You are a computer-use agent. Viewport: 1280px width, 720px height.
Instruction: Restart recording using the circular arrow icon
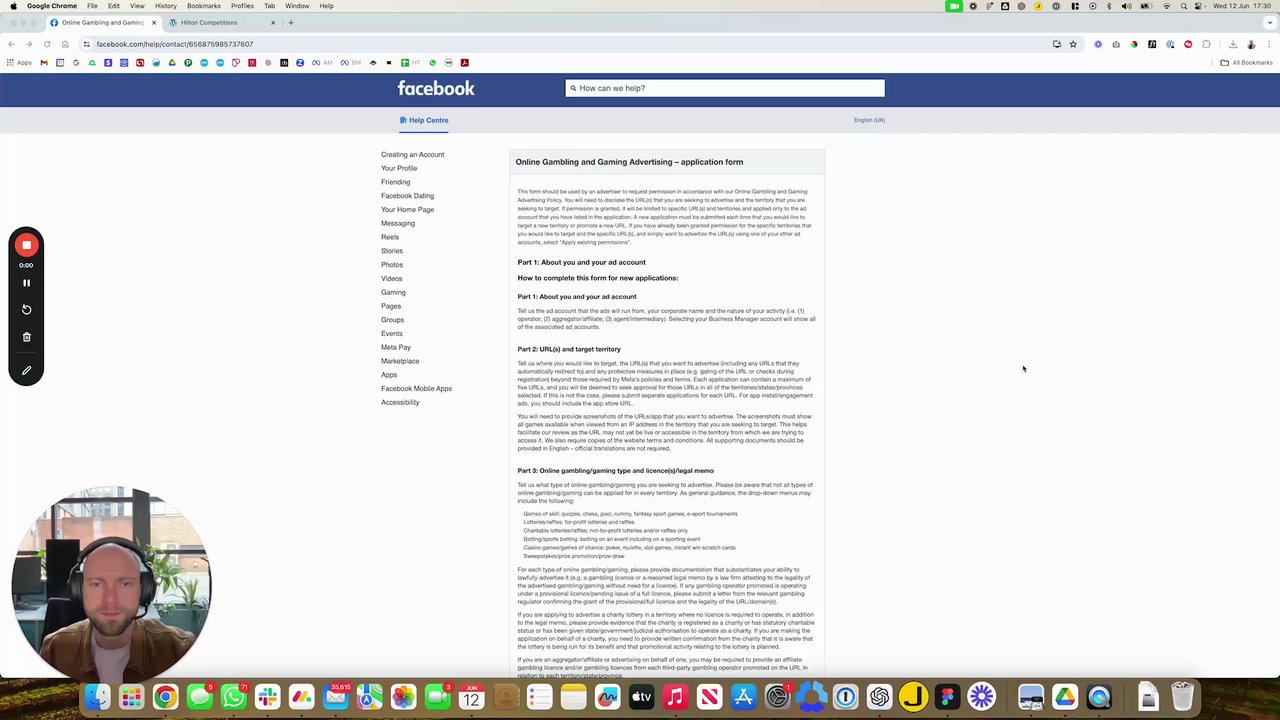pyautogui.click(x=27, y=310)
